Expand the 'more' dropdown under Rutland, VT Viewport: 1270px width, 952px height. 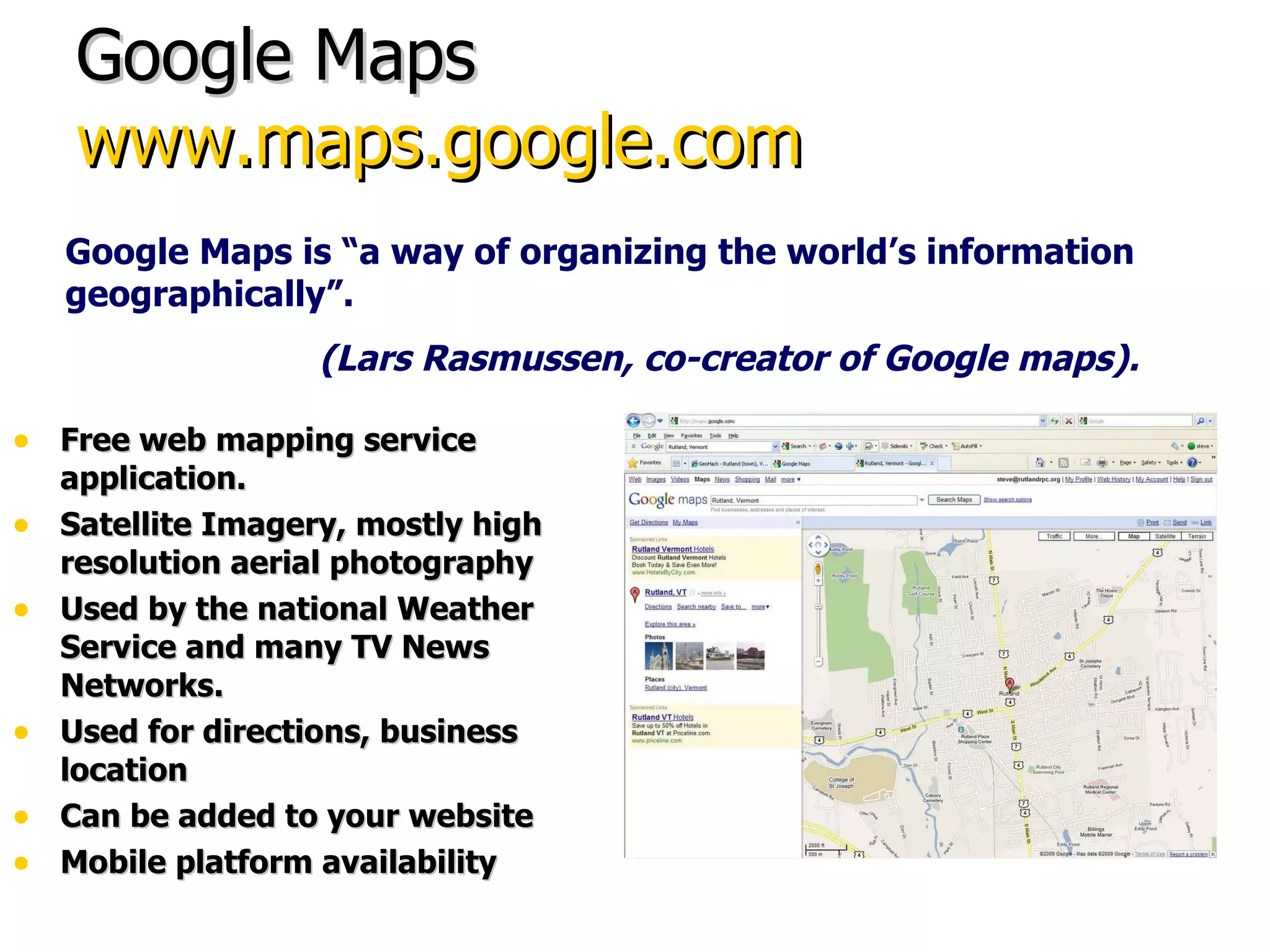point(760,607)
